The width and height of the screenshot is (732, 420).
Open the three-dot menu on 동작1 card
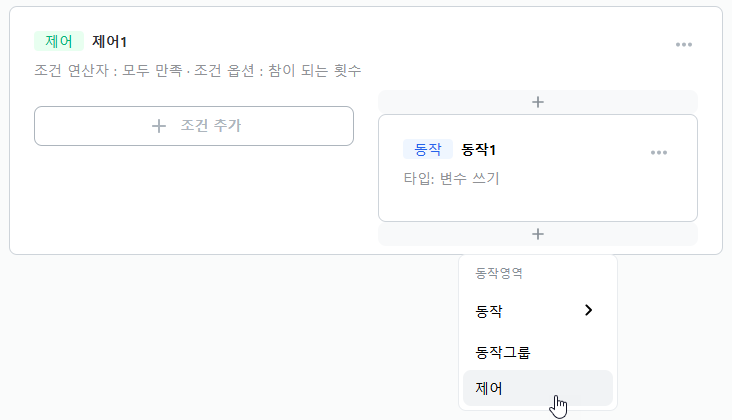tap(659, 153)
